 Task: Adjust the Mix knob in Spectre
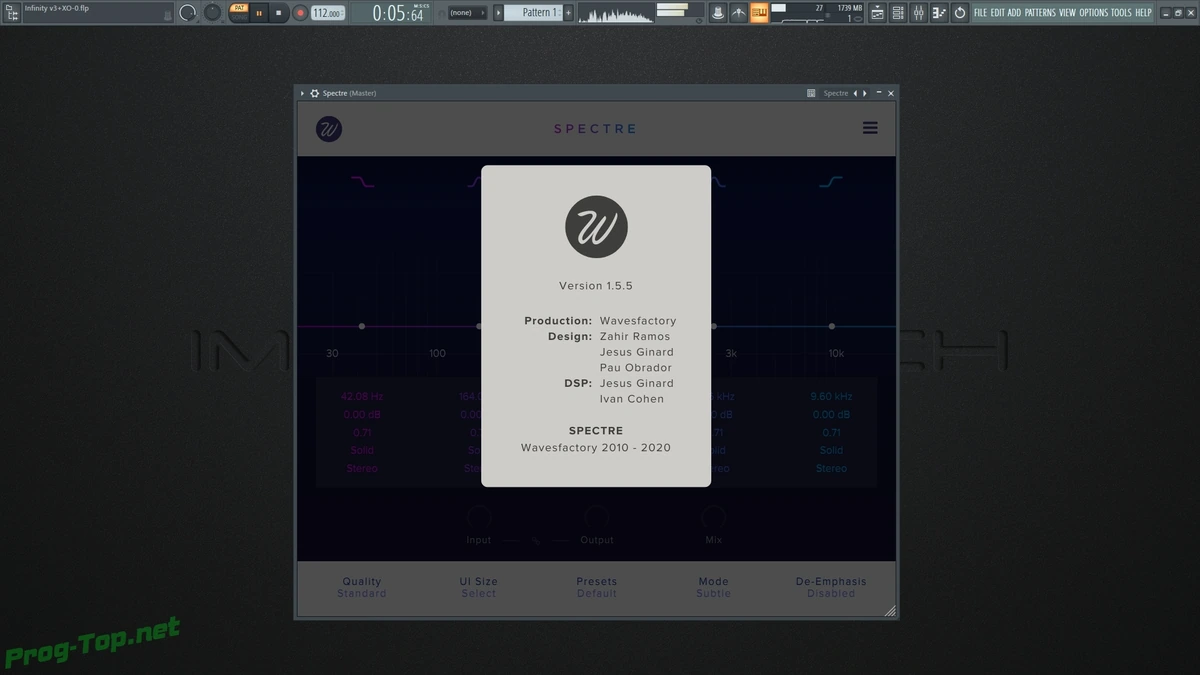[x=713, y=517]
